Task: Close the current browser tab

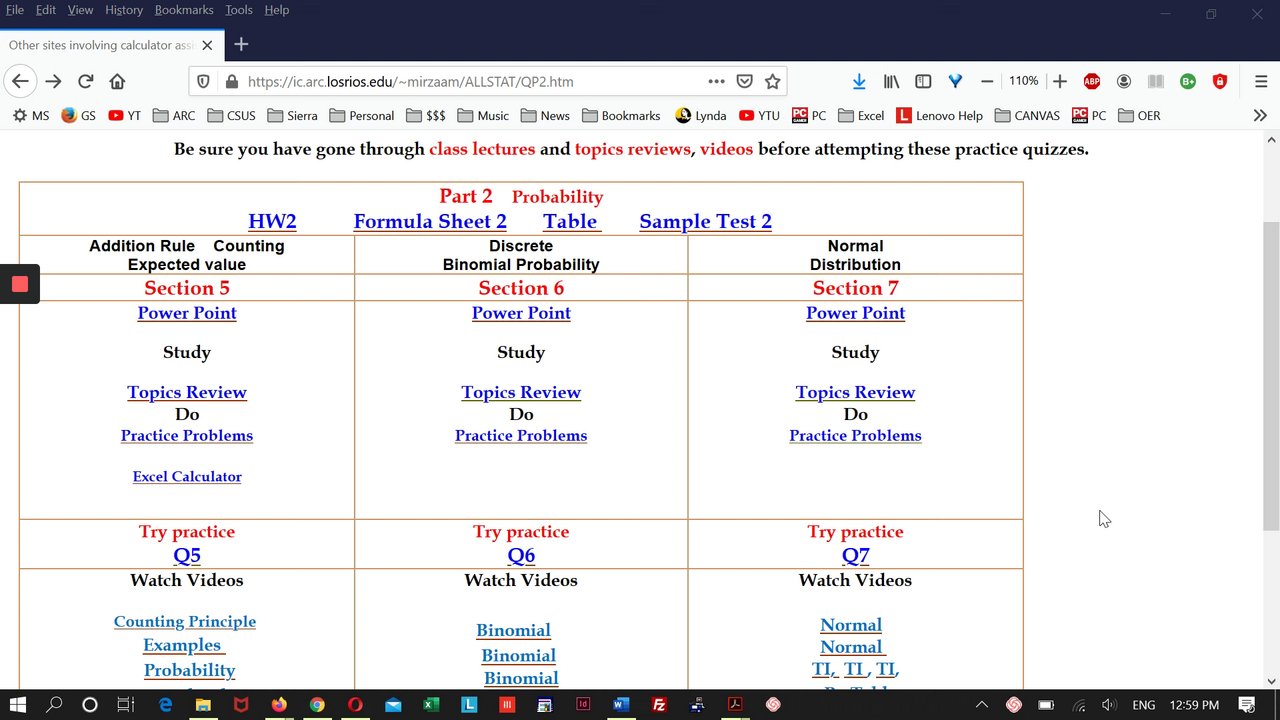Action: click(207, 45)
